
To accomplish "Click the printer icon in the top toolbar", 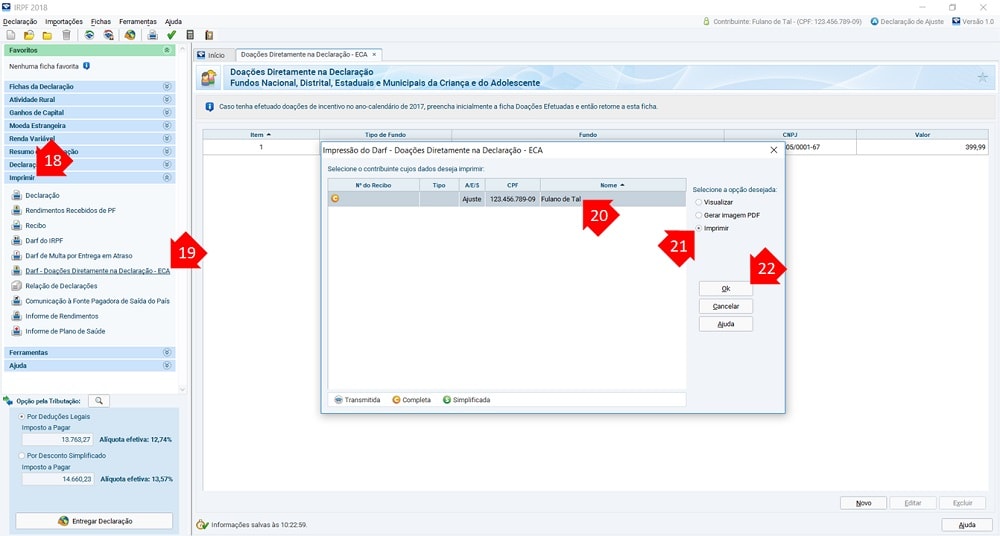I will (x=152, y=35).
